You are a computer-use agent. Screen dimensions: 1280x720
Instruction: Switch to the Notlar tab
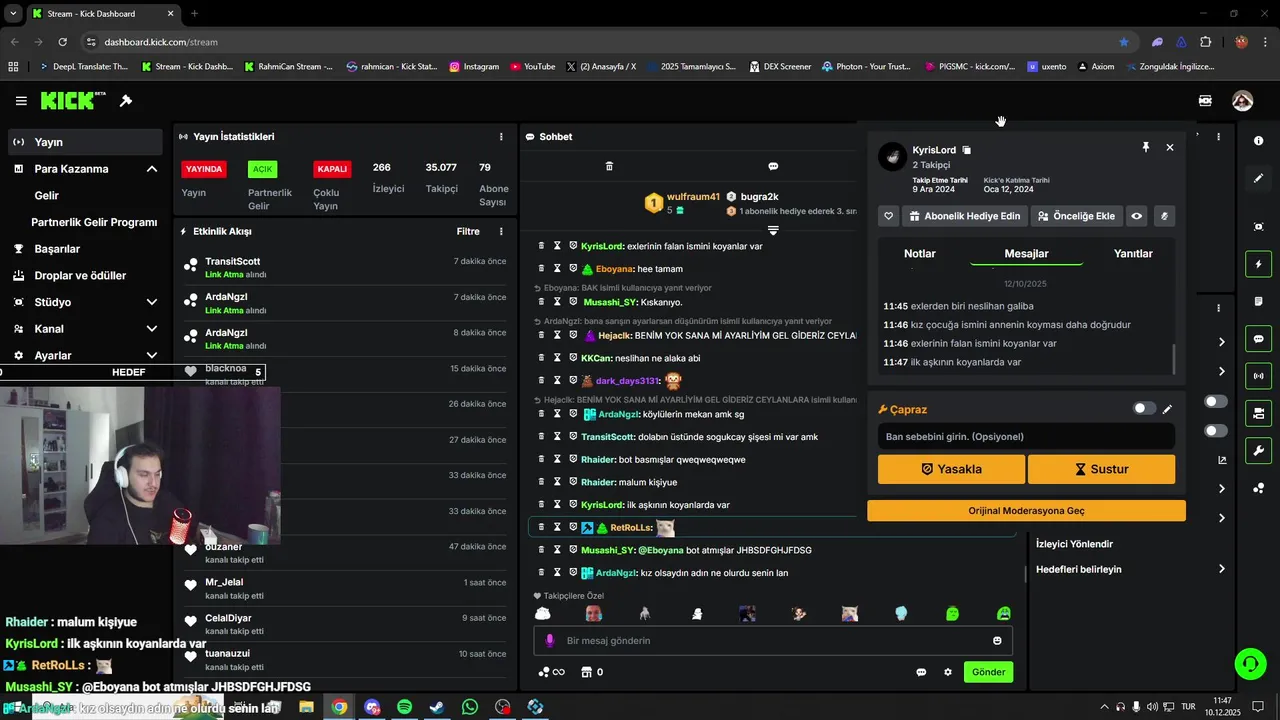tap(919, 254)
